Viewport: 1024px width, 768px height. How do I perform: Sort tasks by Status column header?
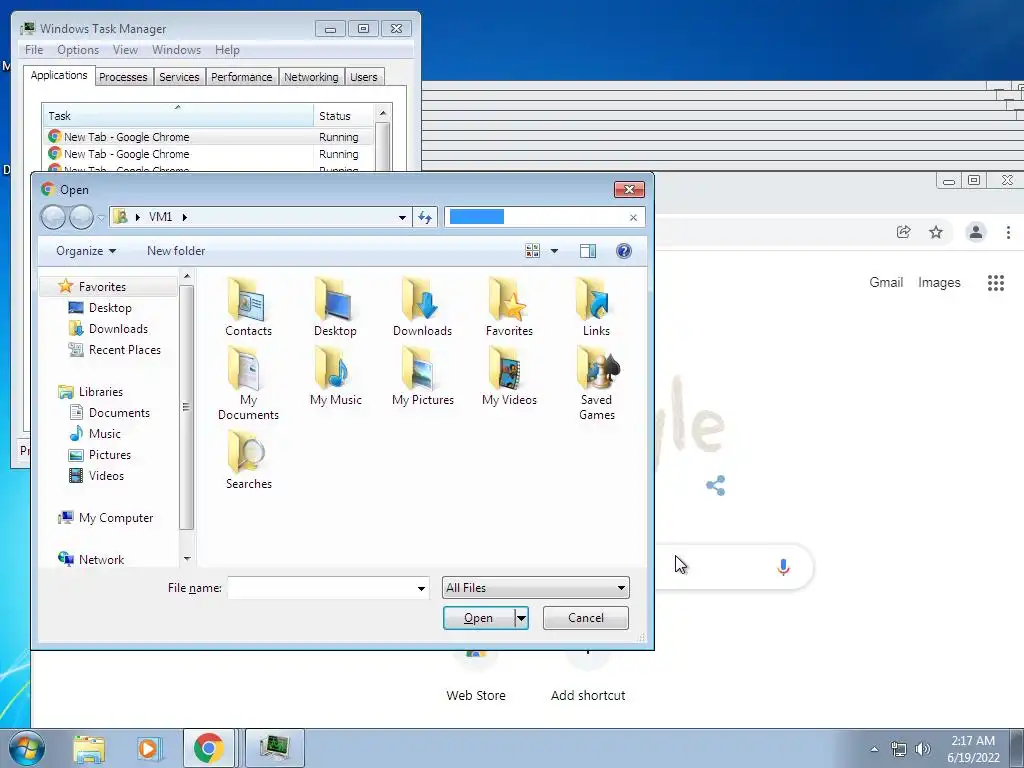point(342,116)
